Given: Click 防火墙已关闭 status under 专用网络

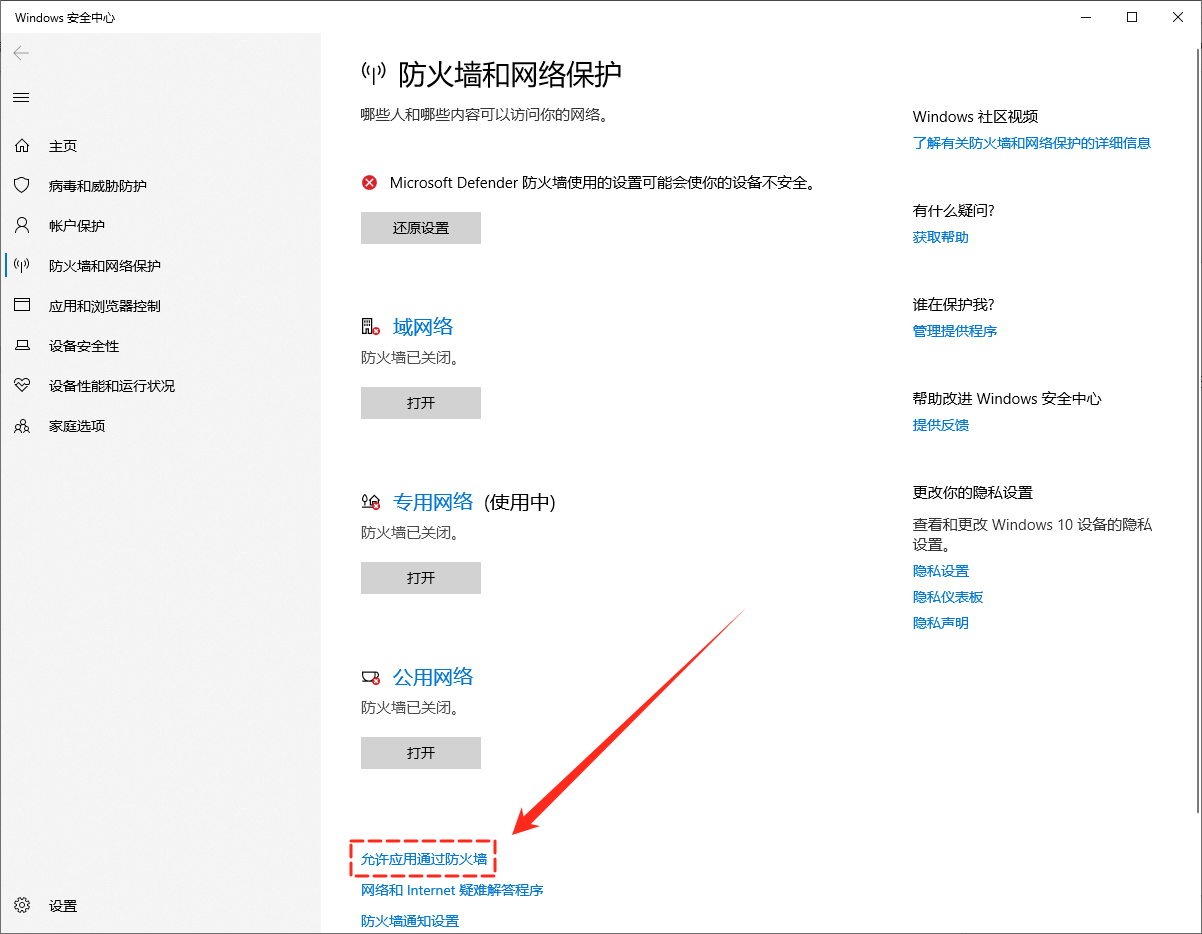Looking at the screenshot, I should coord(410,532).
